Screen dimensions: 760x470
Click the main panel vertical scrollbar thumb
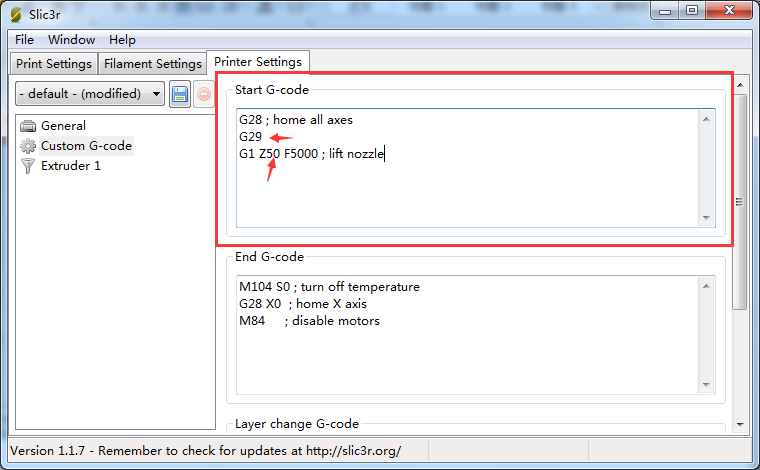(x=740, y=202)
